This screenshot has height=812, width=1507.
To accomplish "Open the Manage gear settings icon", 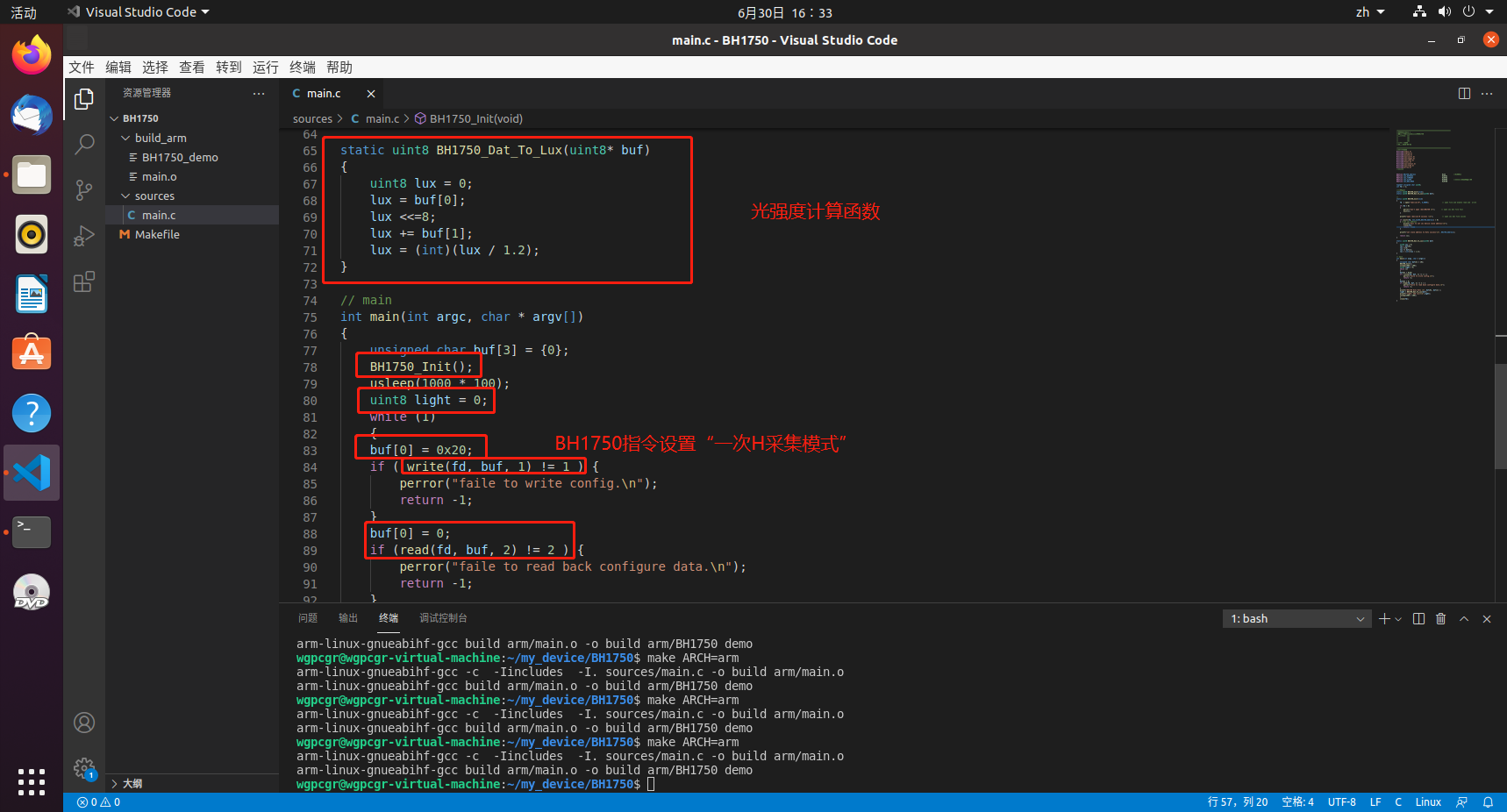I will click(x=84, y=768).
